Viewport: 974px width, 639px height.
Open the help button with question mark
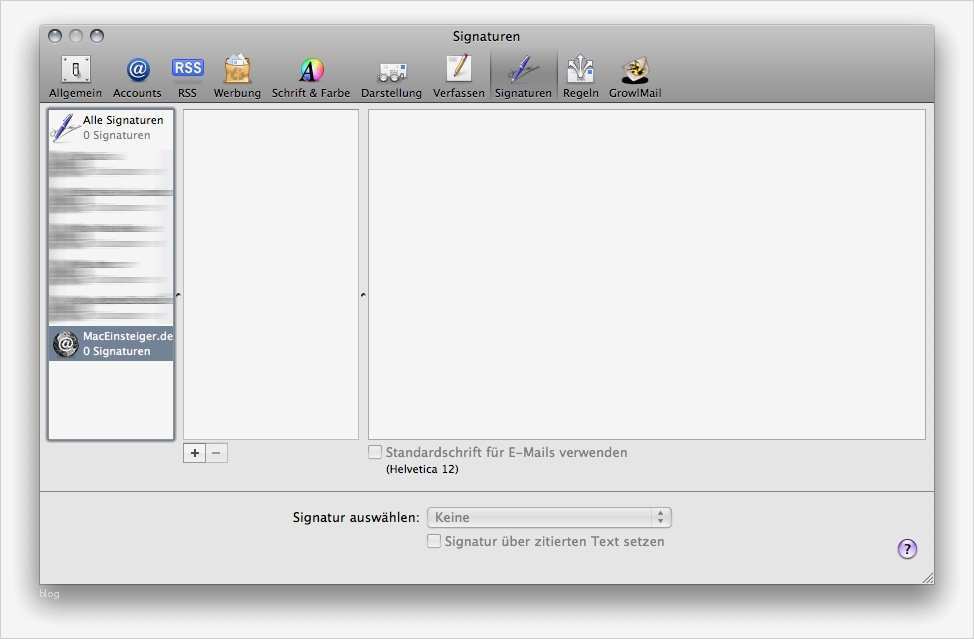907,549
